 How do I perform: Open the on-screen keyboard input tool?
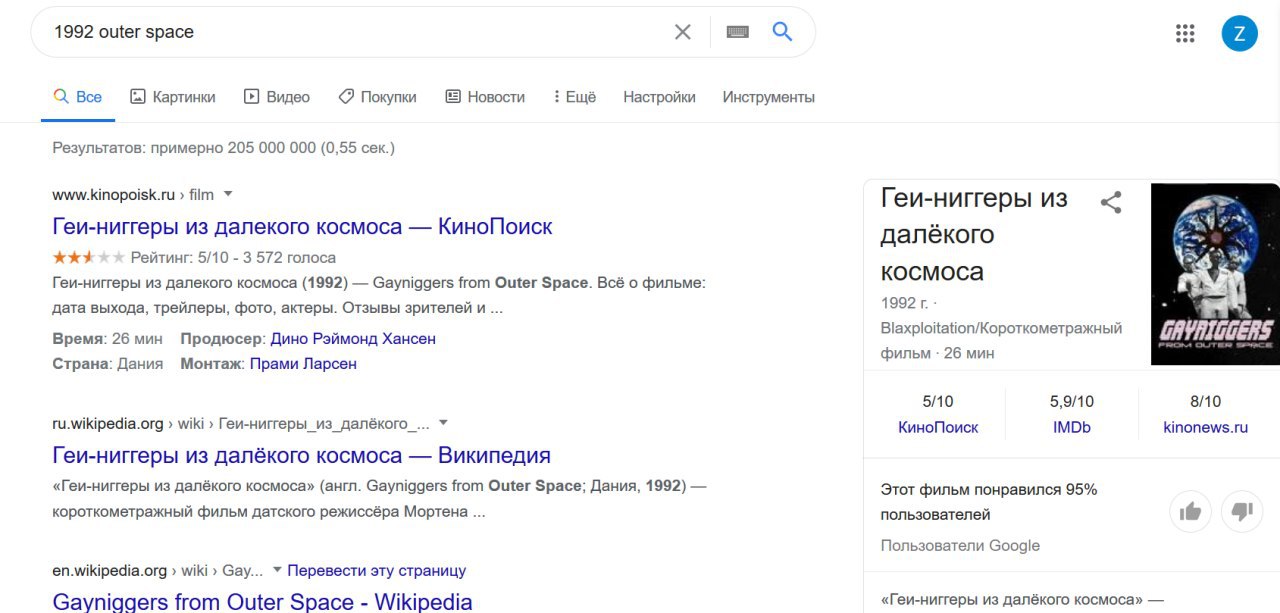click(738, 32)
